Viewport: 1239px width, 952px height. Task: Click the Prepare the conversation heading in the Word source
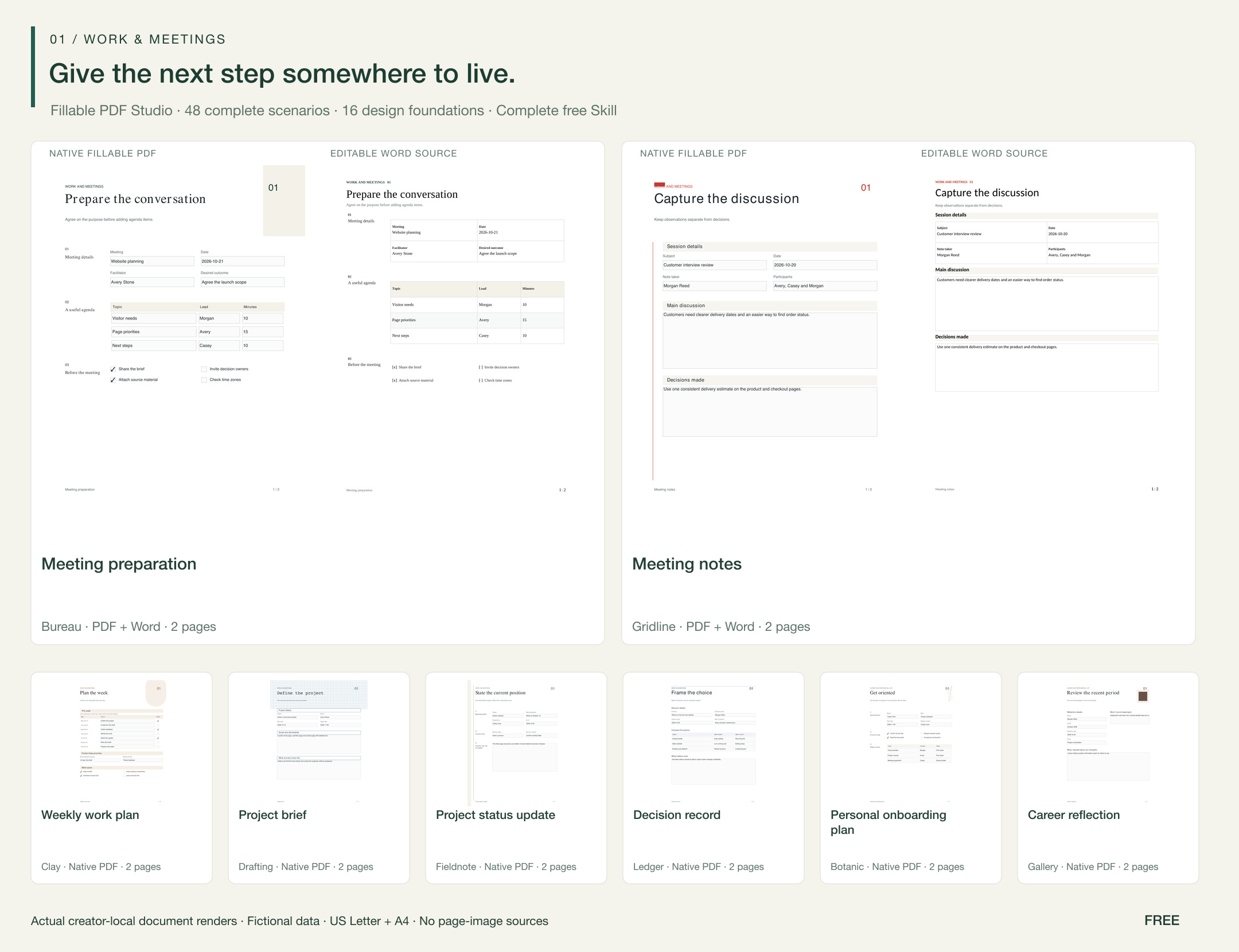(402, 194)
